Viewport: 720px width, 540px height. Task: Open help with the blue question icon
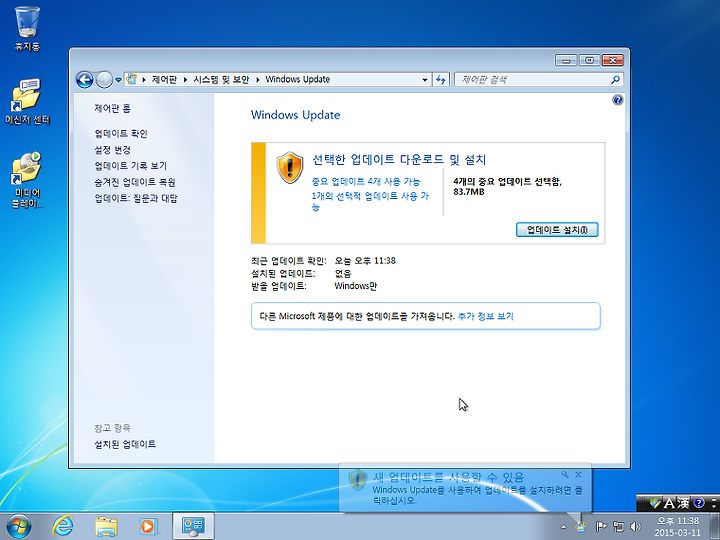click(618, 100)
